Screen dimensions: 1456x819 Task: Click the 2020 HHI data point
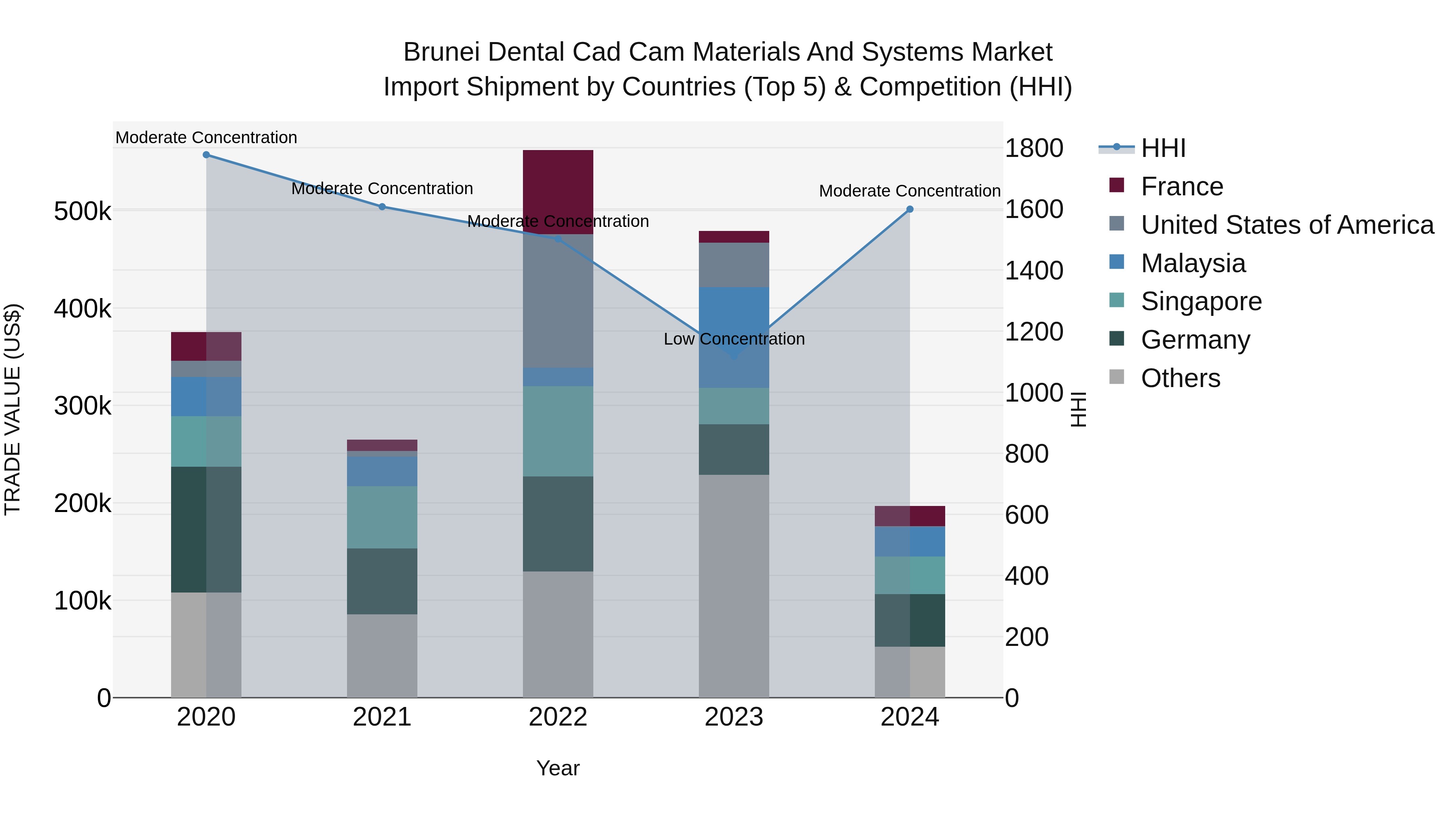tap(206, 155)
